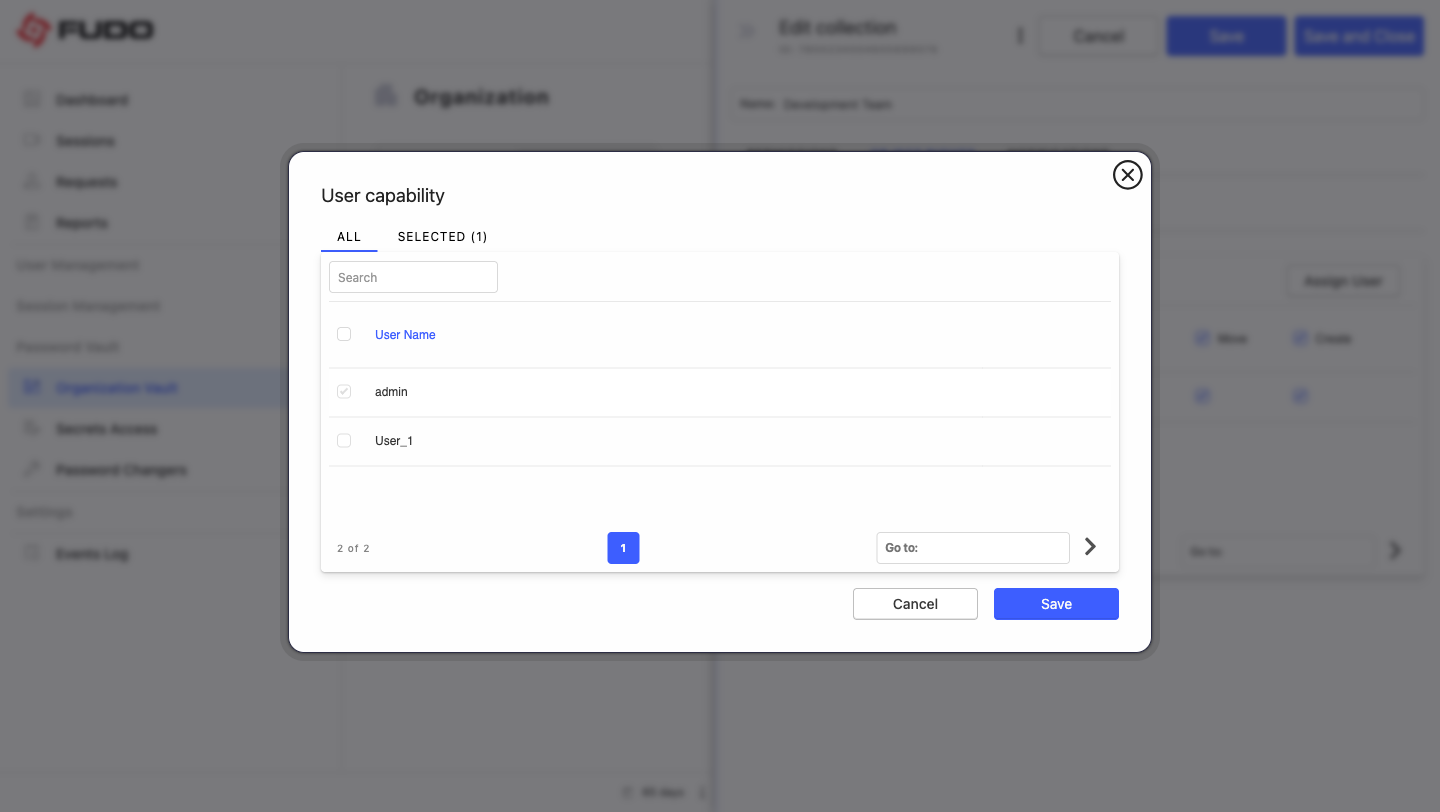This screenshot has width=1440, height=812.
Task: Open the Dashboard sidebar icon
Action: tap(33, 100)
